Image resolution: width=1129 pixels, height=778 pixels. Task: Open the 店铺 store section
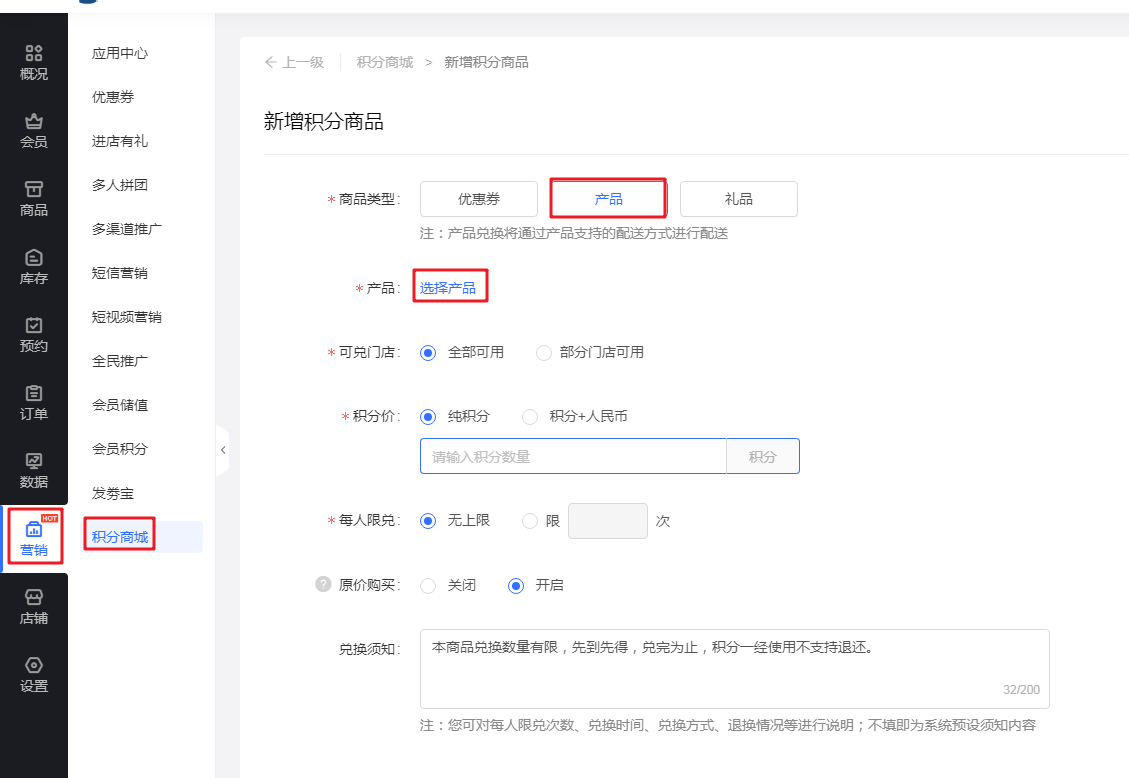click(34, 607)
